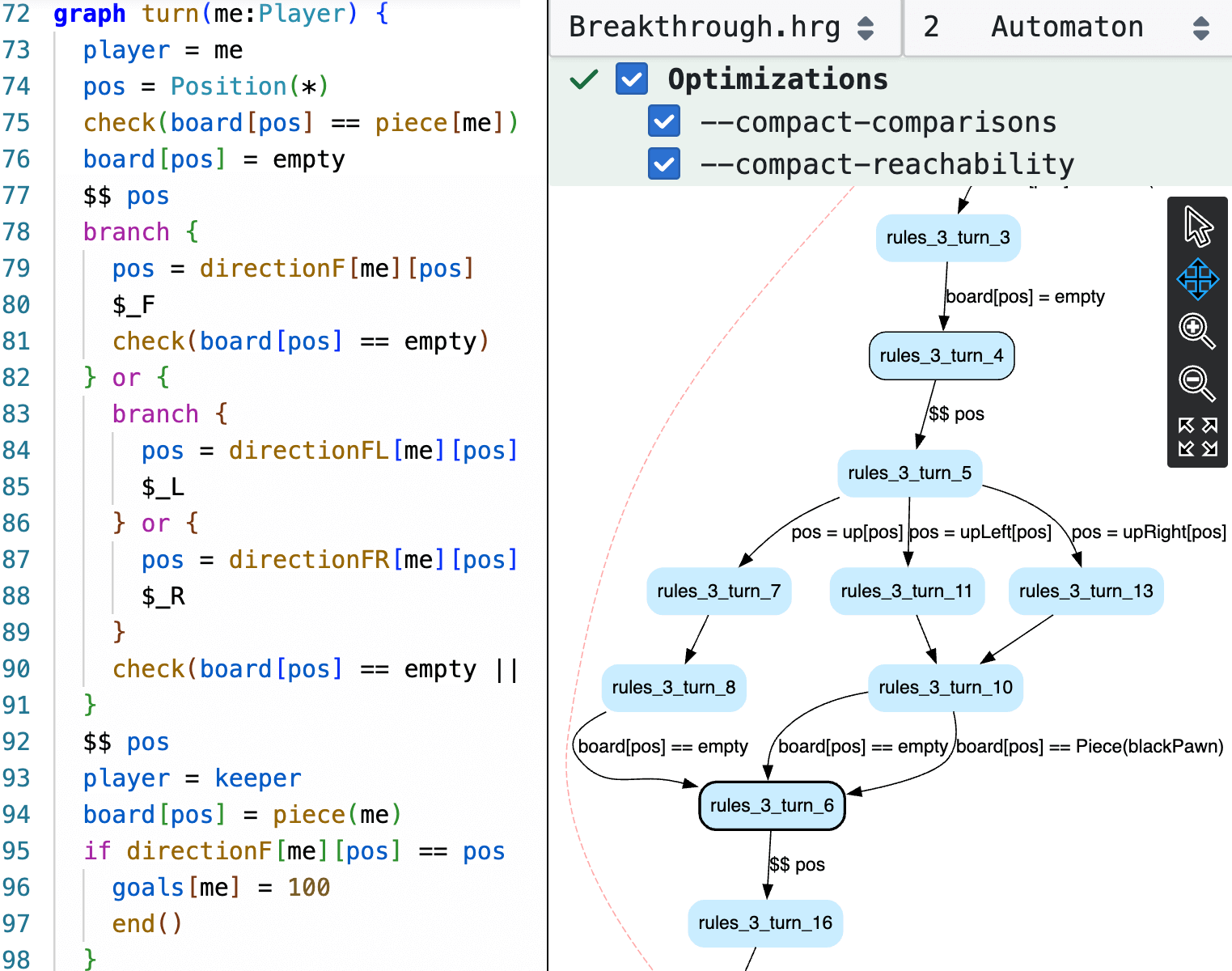Screen dimensions: 1232x971
Task: Click the 'board[pos] = empty' edge label
Action: [1025, 297]
